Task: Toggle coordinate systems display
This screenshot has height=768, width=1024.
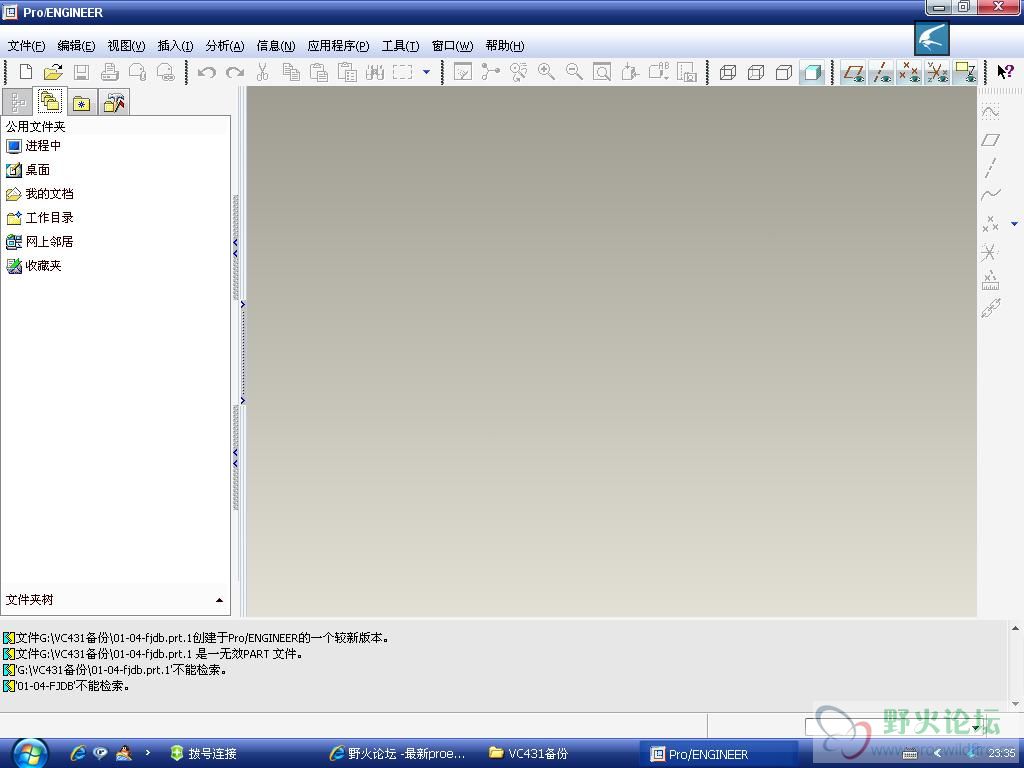Action: pos(937,72)
